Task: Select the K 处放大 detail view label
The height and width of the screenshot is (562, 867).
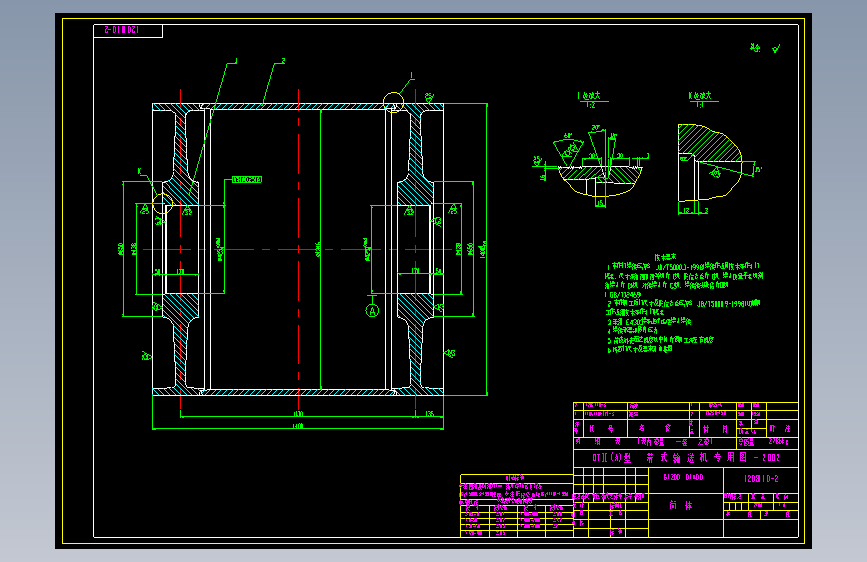Action: [x=701, y=96]
